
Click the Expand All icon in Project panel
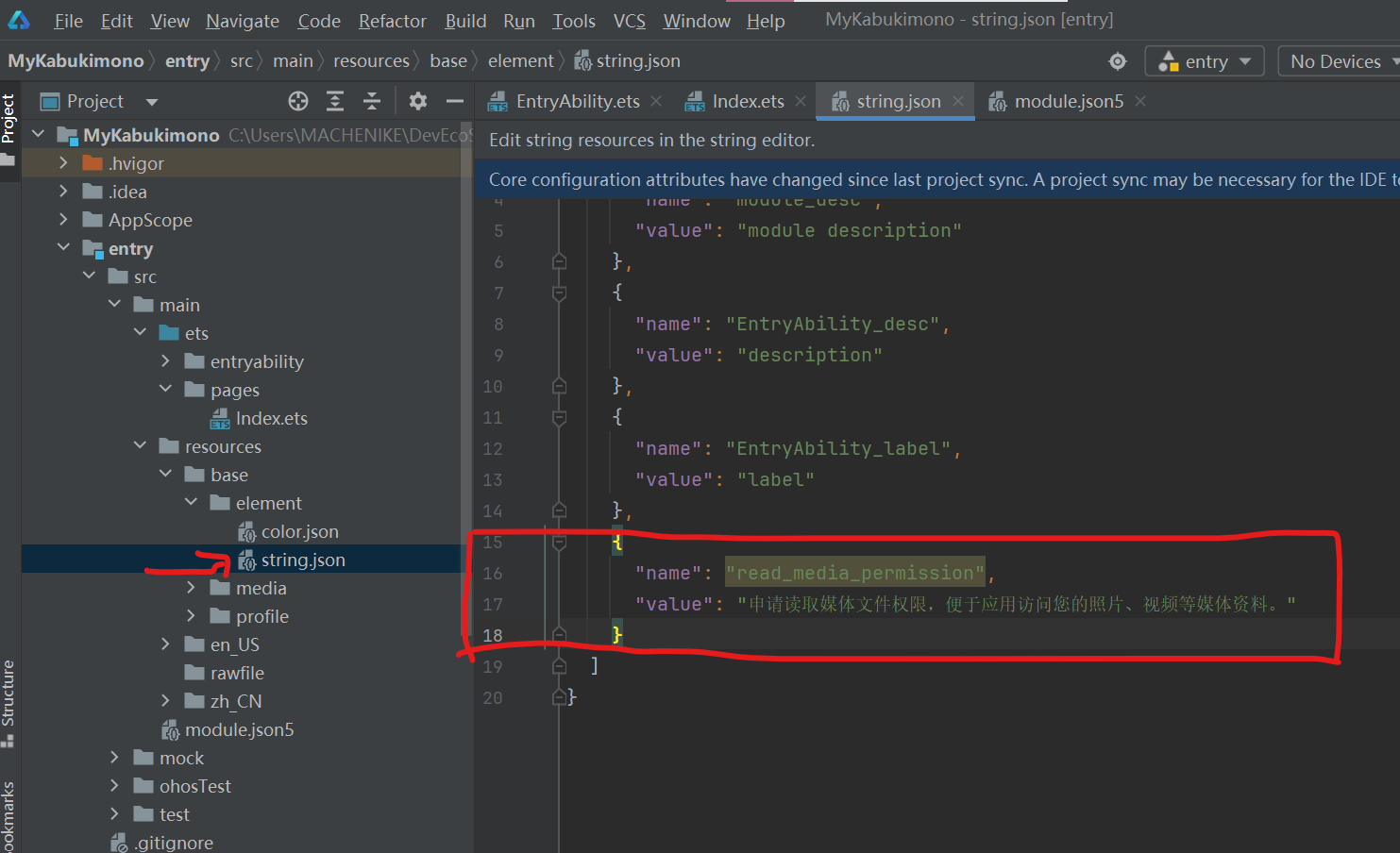click(335, 101)
